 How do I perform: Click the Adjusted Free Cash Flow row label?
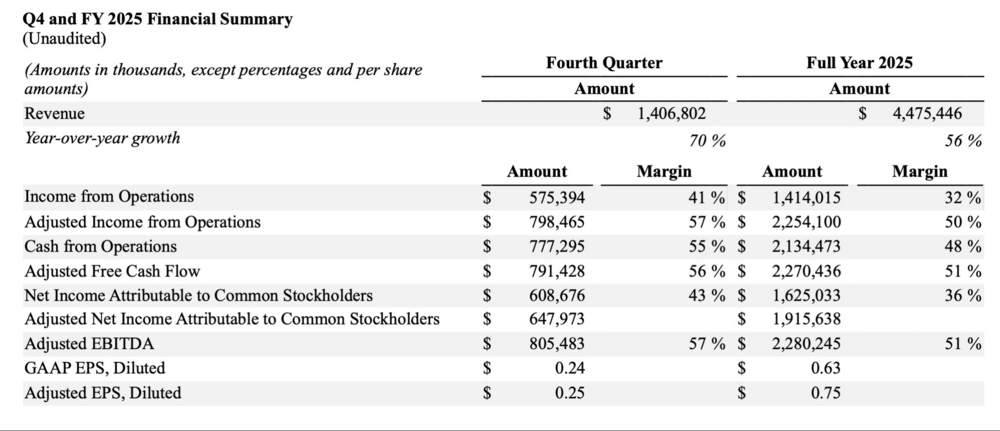[x=112, y=271]
